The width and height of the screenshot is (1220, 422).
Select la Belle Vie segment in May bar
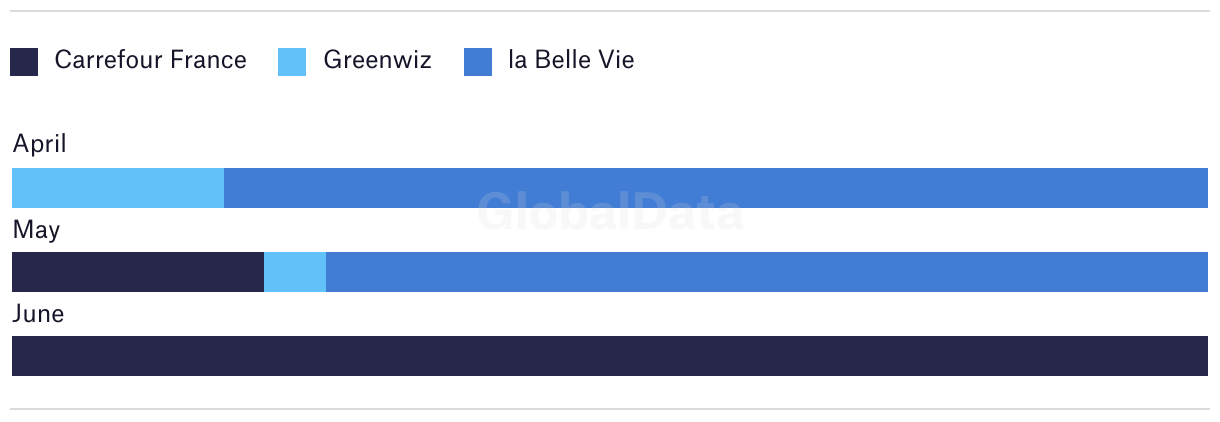coord(767,272)
